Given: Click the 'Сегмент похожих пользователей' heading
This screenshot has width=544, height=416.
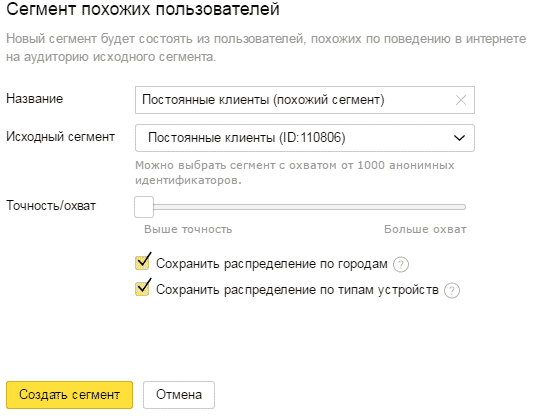Looking at the screenshot, I should pos(143,9).
